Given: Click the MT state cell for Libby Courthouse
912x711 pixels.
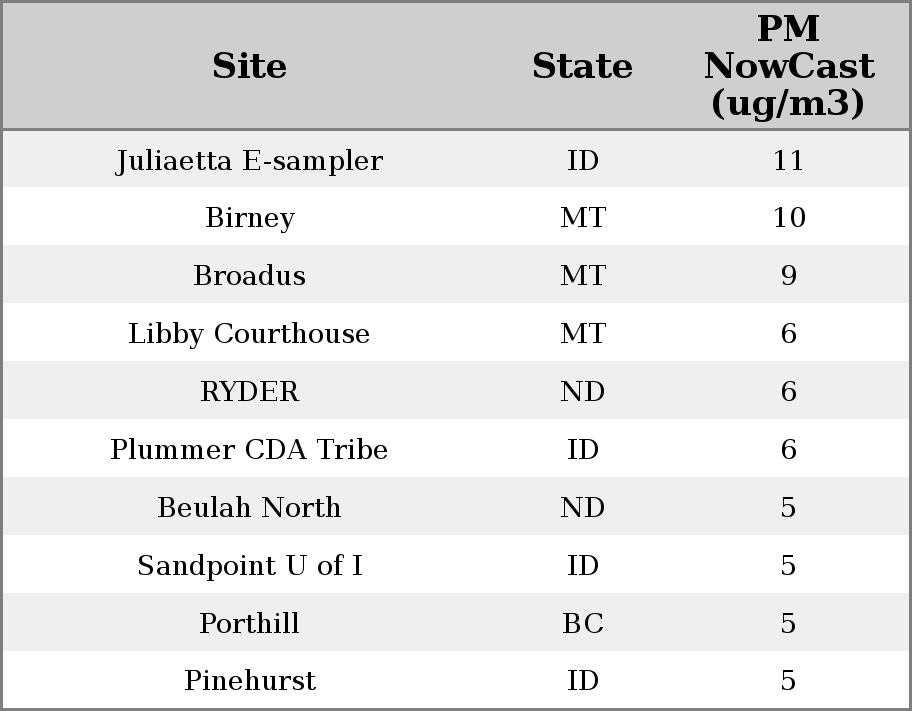Looking at the screenshot, I should (582, 334).
